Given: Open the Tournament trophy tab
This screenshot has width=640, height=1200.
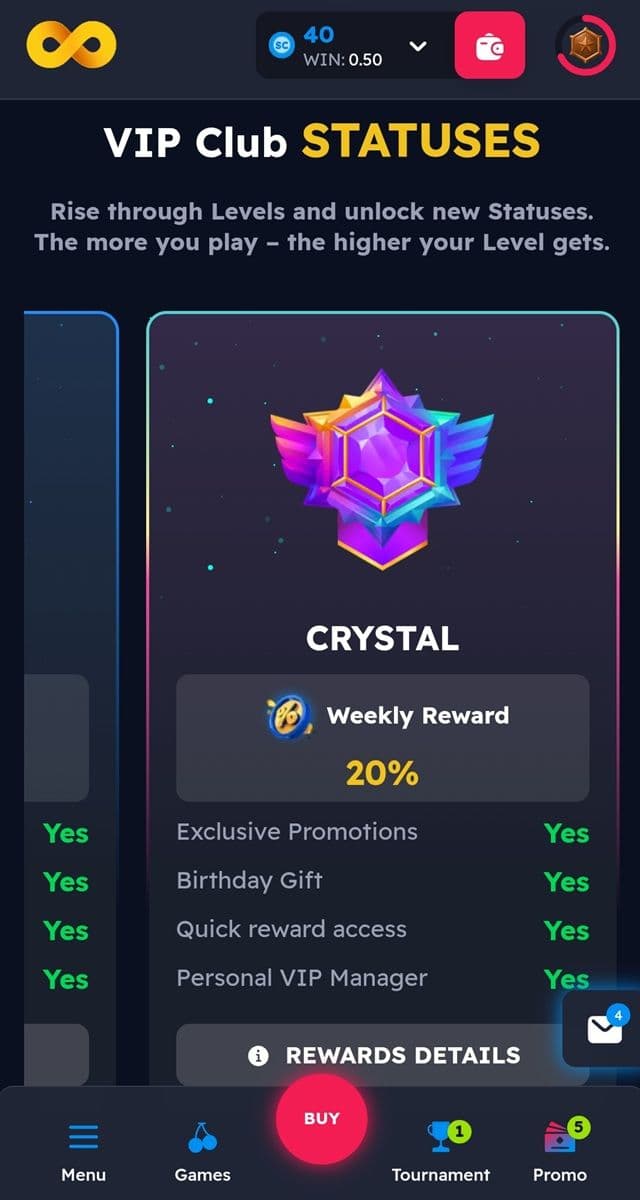Looking at the screenshot, I should (441, 1151).
